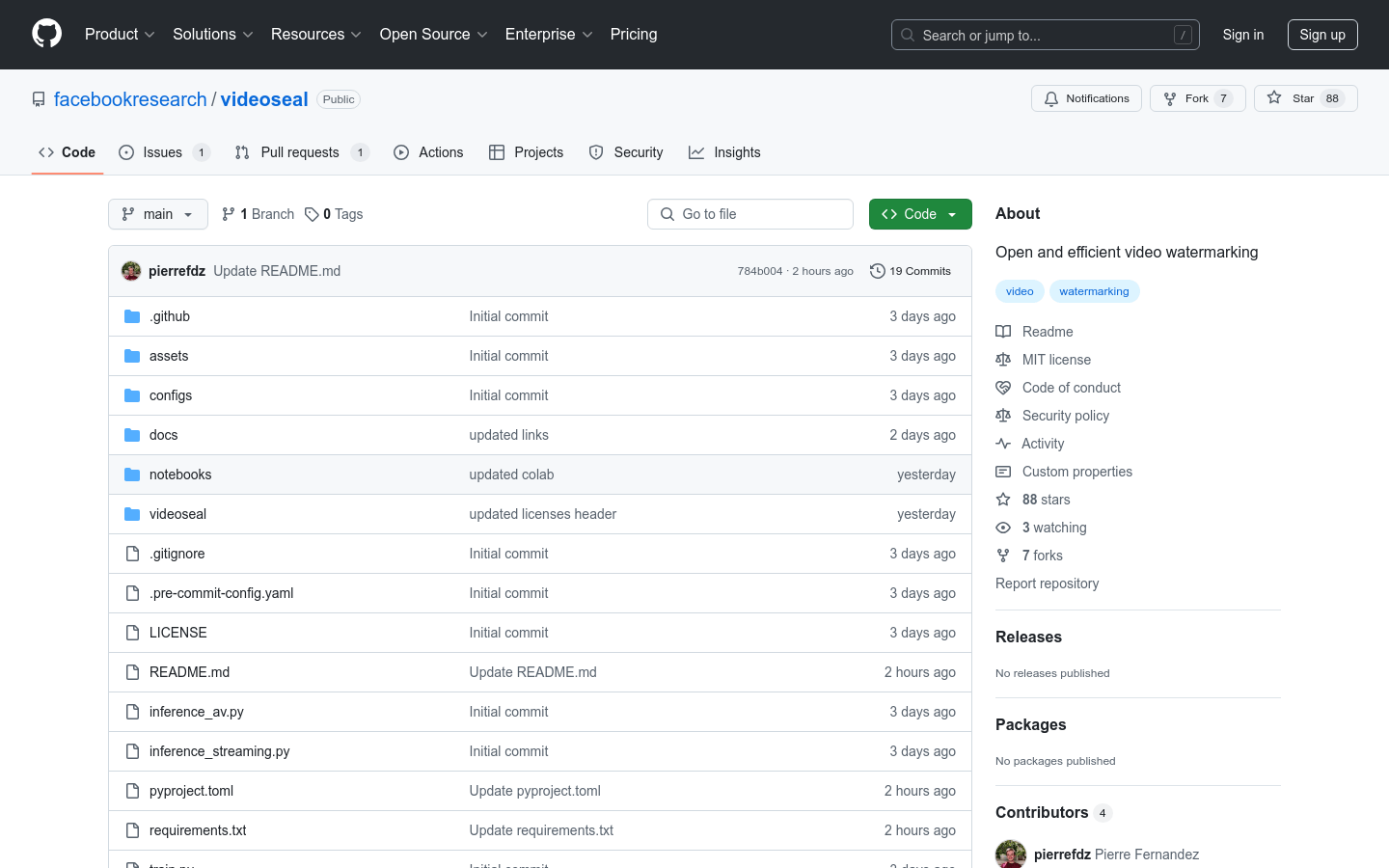Click the video topic tag
Viewport: 1389px width, 868px height.
(1020, 291)
